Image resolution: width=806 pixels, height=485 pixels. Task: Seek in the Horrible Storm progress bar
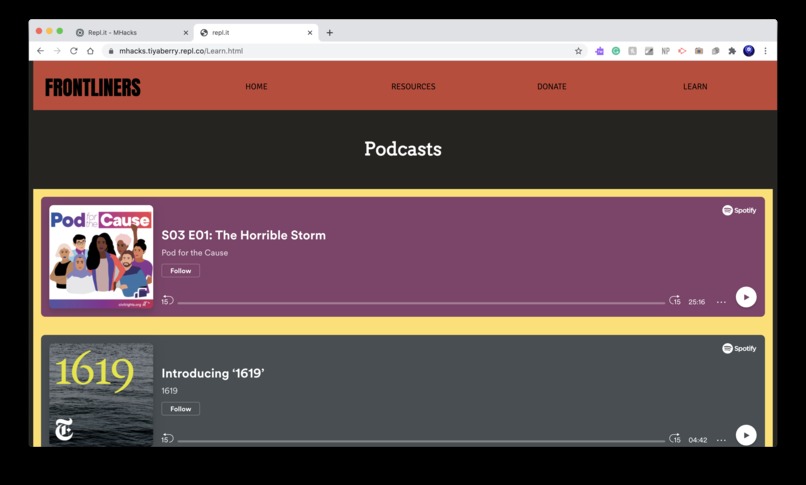(421, 303)
